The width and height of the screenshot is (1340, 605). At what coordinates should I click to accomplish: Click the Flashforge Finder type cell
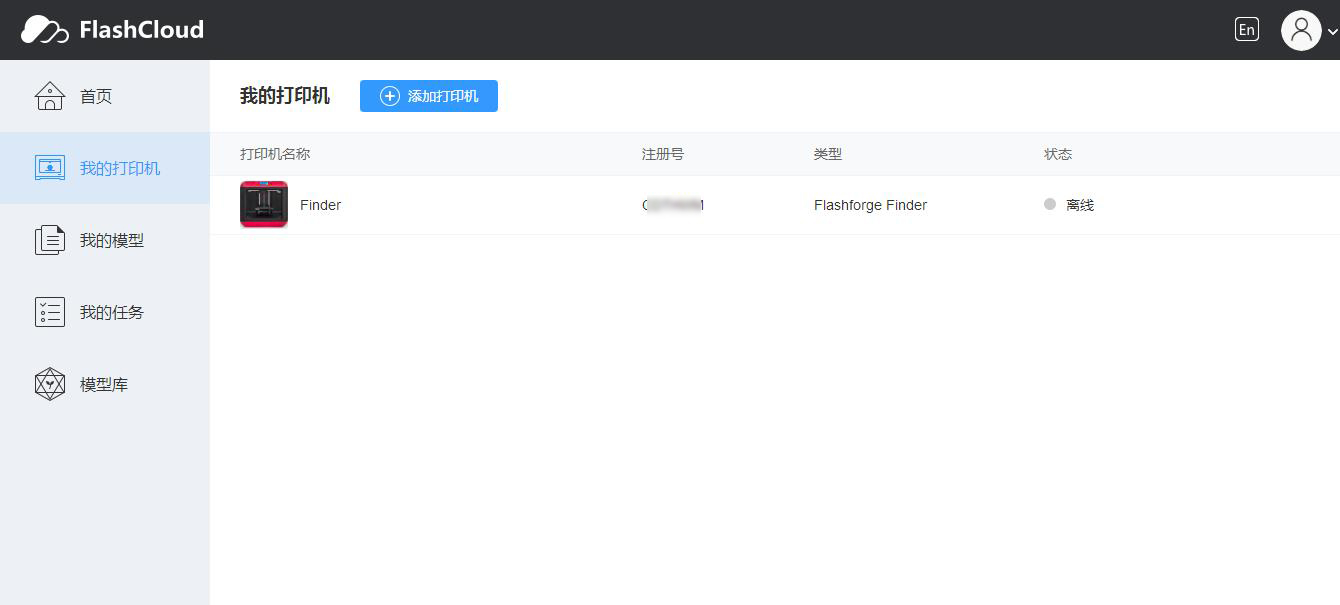870,205
